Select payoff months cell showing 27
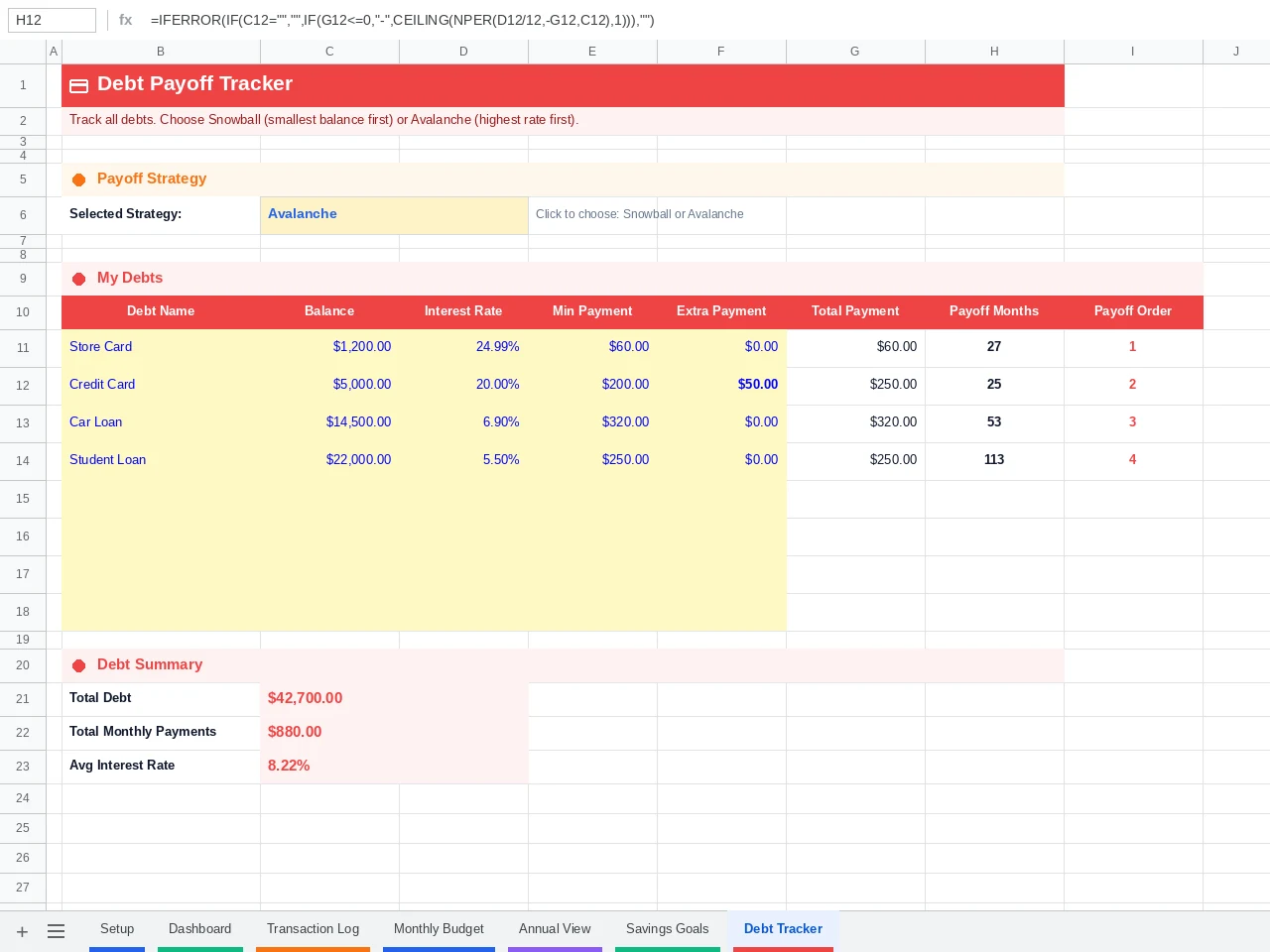The image size is (1270, 952). (994, 348)
